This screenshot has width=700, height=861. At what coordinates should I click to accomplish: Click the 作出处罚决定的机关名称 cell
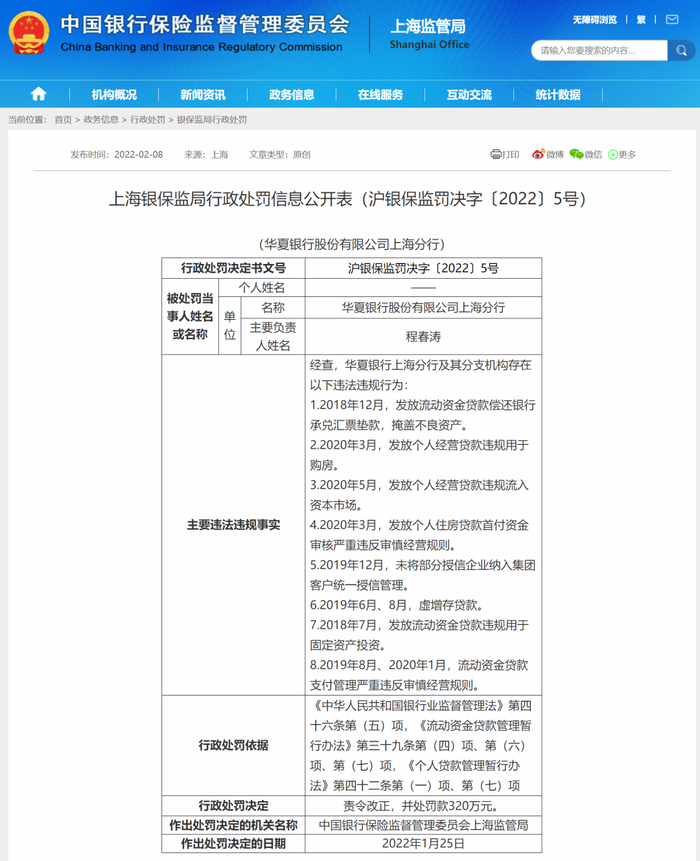point(233,825)
